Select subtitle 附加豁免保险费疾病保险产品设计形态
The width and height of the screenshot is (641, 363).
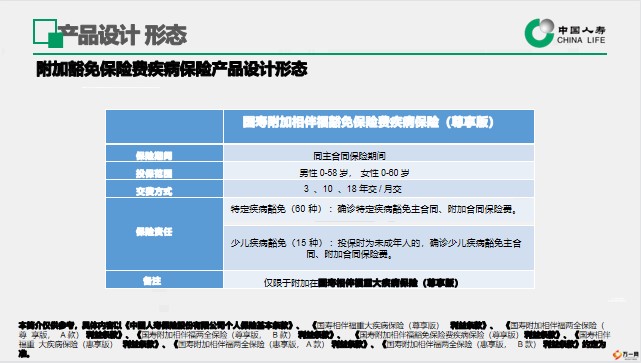pos(172,69)
